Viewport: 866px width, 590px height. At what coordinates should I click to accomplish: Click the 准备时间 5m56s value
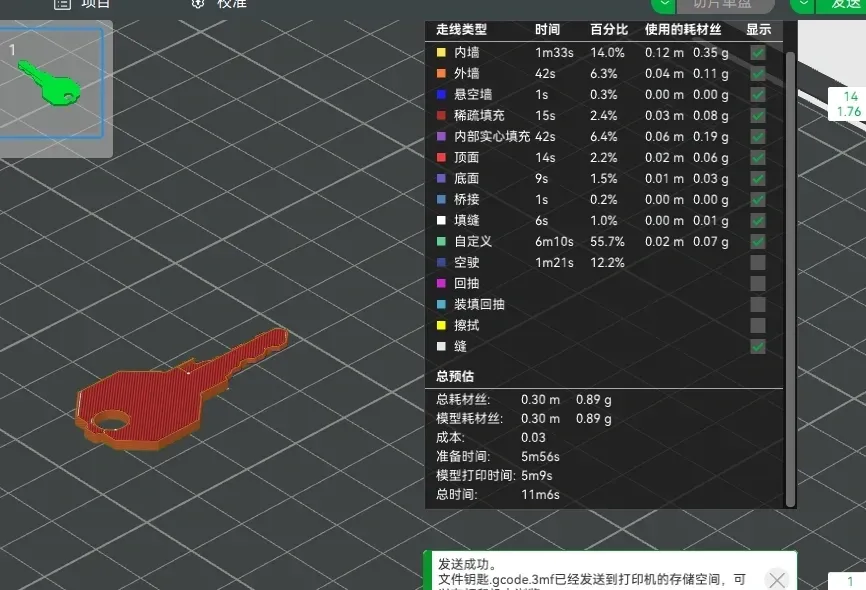540,456
